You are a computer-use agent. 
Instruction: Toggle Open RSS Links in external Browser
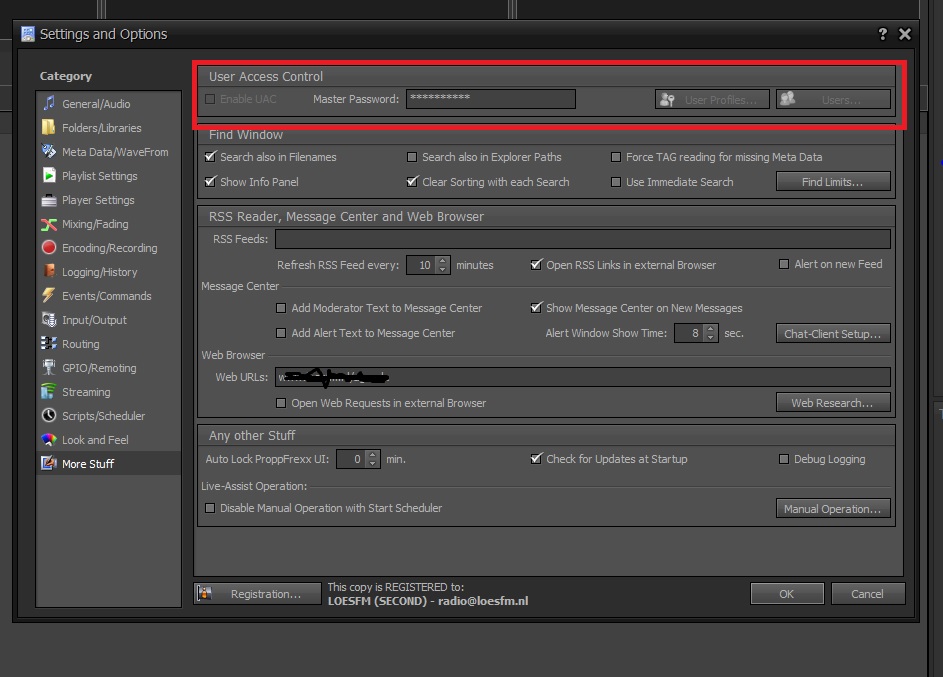point(536,265)
